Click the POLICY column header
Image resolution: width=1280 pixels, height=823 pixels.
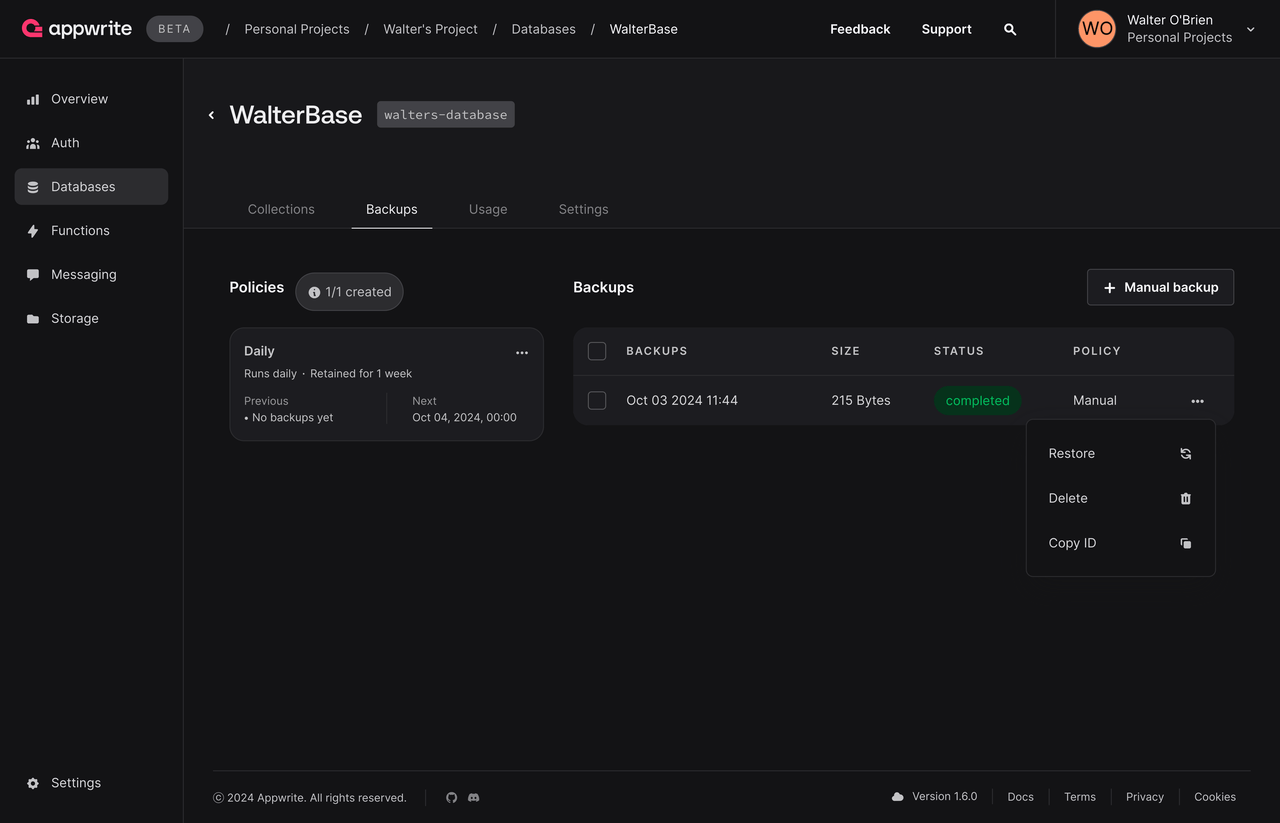[1097, 351]
